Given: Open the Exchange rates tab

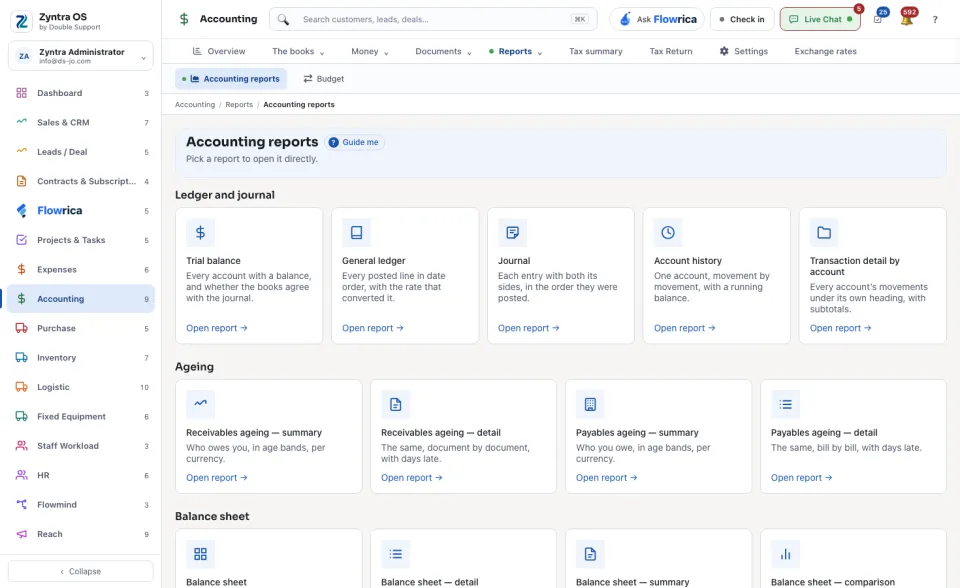Looking at the screenshot, I should [x=825, y=51].
